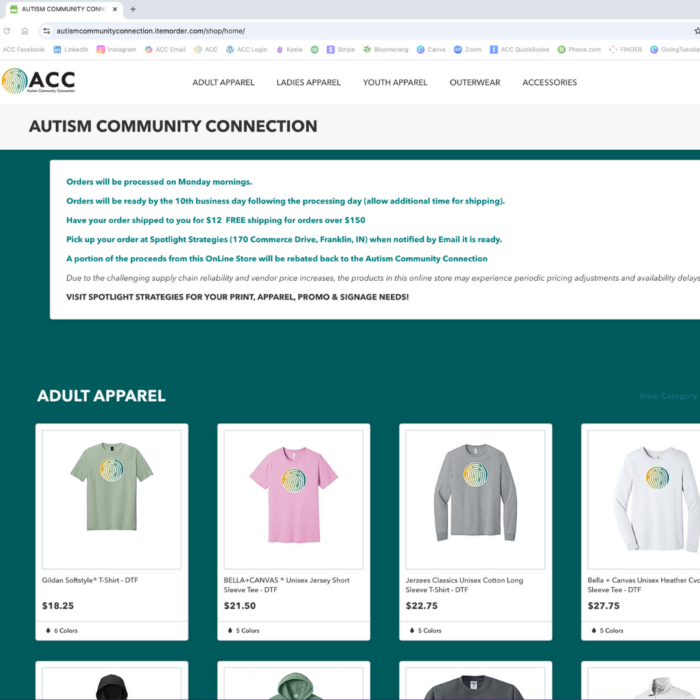Screen dimensions: 700x700
Task: Click the ADULT APPAREL section heading
Action: 101,396
